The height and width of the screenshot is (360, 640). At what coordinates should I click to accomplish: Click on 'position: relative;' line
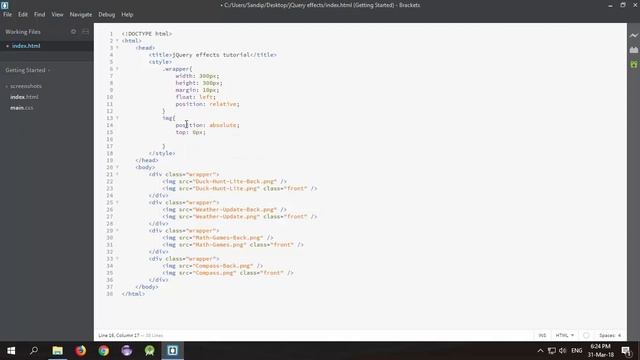pos(207,104)
